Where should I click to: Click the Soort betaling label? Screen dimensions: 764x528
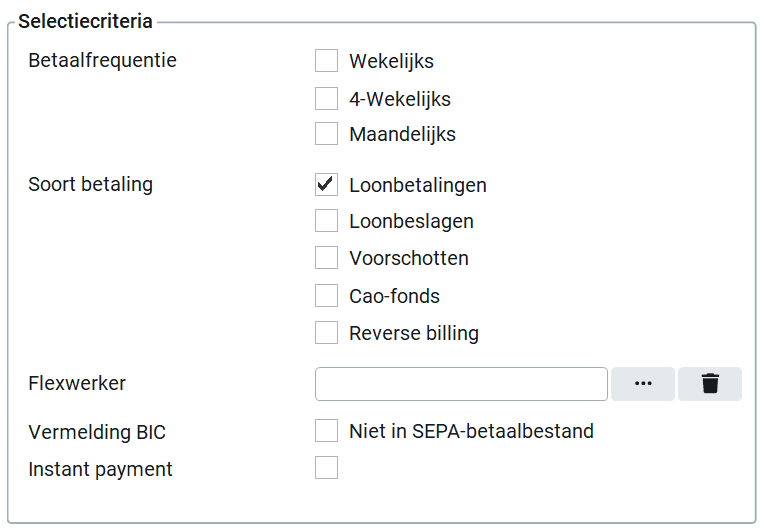(x=90, y=185)
